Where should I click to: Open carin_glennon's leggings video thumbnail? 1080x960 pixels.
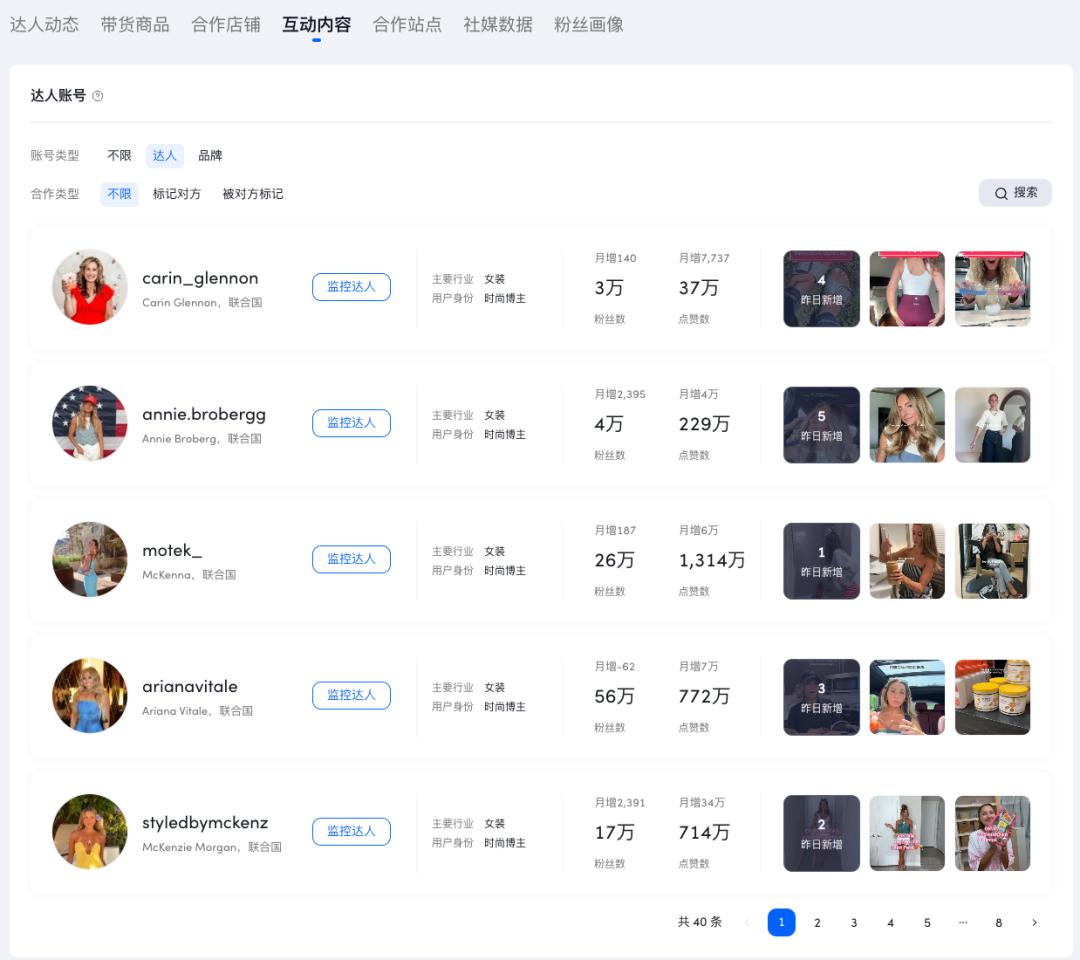907,289
